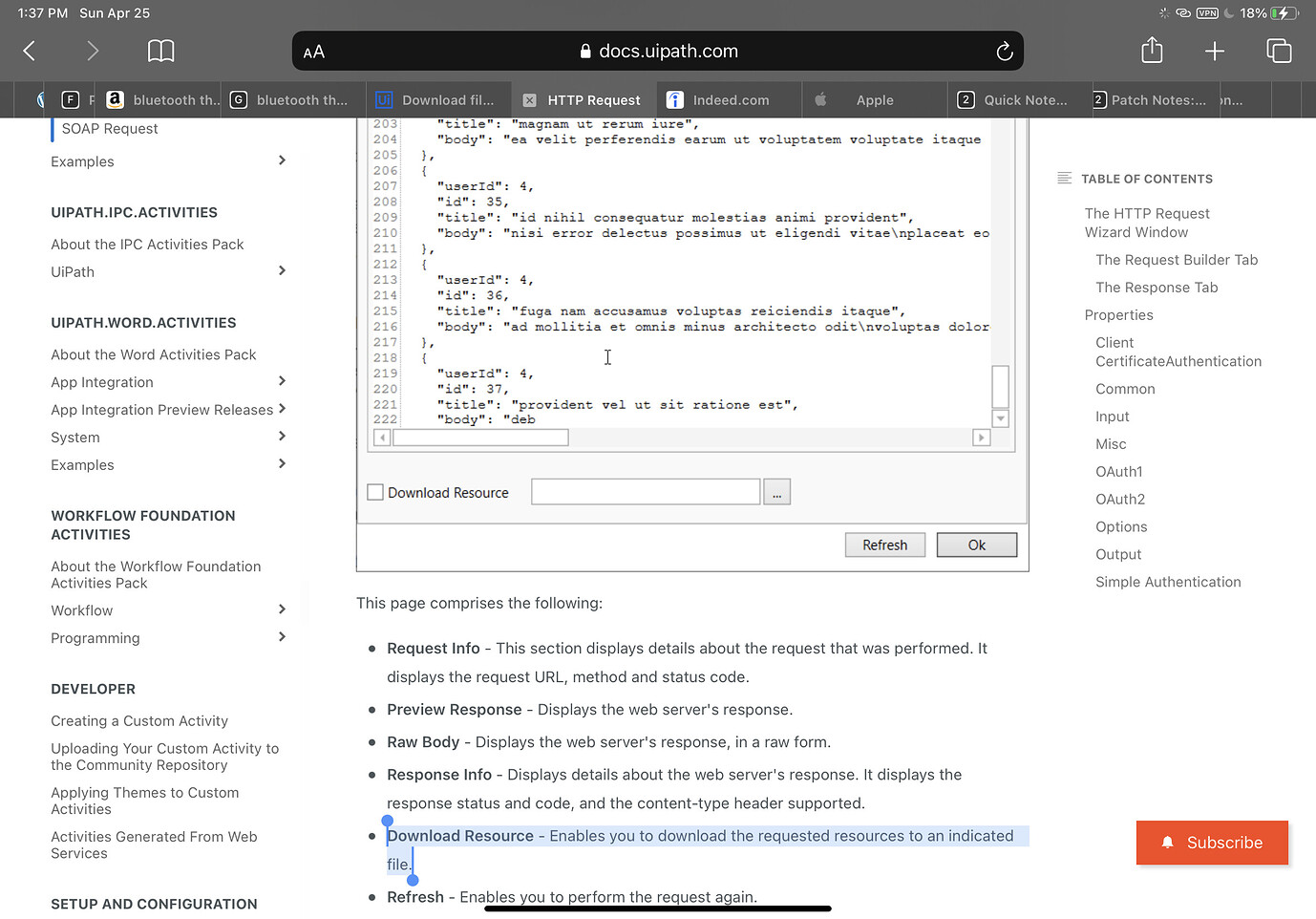Image resolution: width=1316 pixels, height=919 pixels.
Task: Jump to OAuth1 section
Action: [1119, 472]
